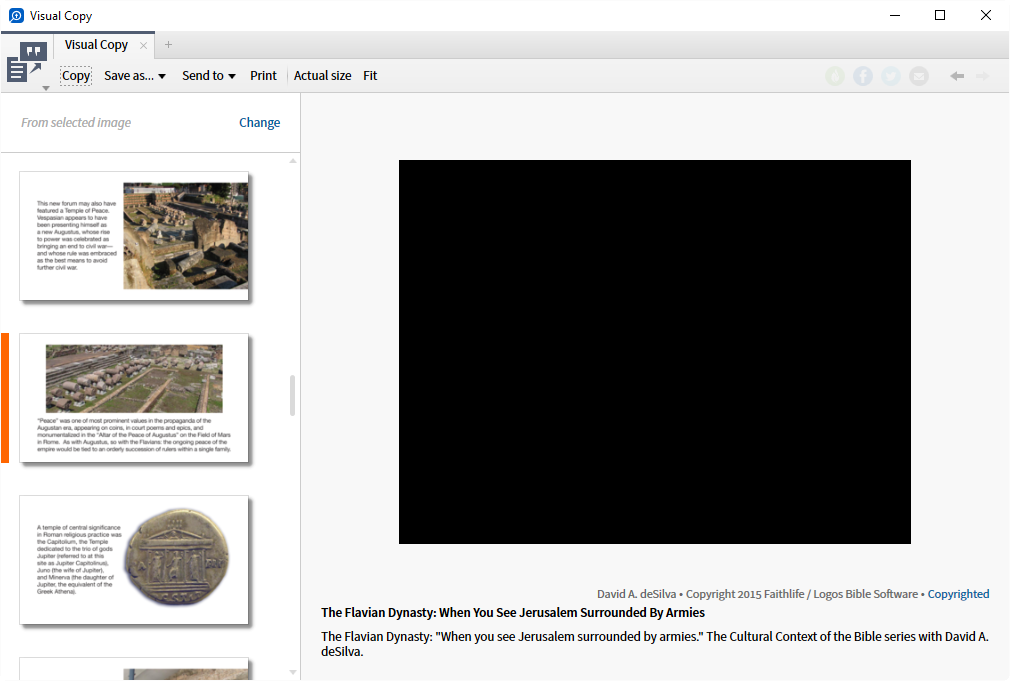Share the image via the Faithlife flame icon
Screen dimensions: 1010x681
[835, 76]
